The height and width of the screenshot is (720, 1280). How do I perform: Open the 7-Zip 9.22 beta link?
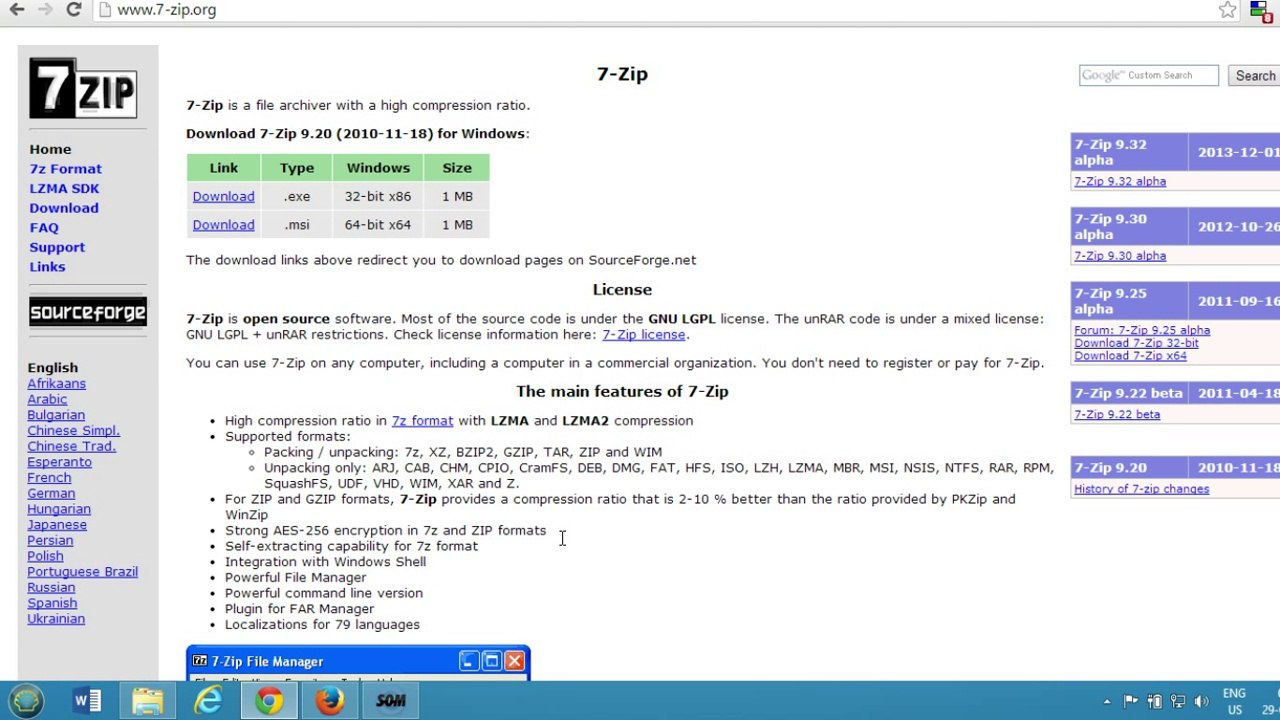pos(1117,415)
